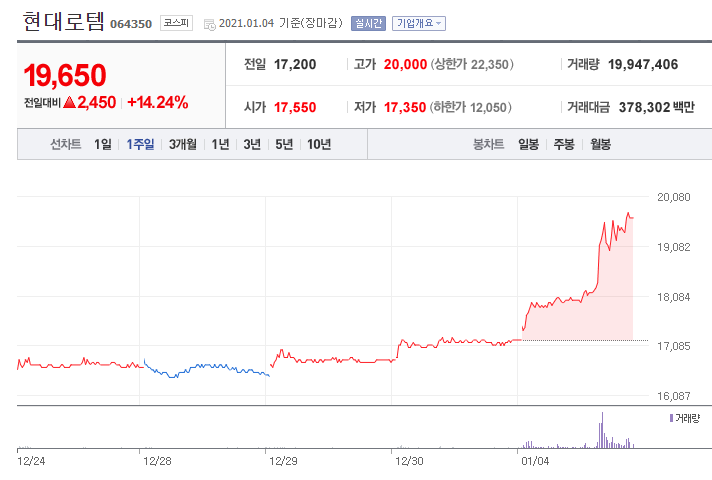Screen dimensions: 712x480
Task: Click the low price value 17,350
Action: 405,108
